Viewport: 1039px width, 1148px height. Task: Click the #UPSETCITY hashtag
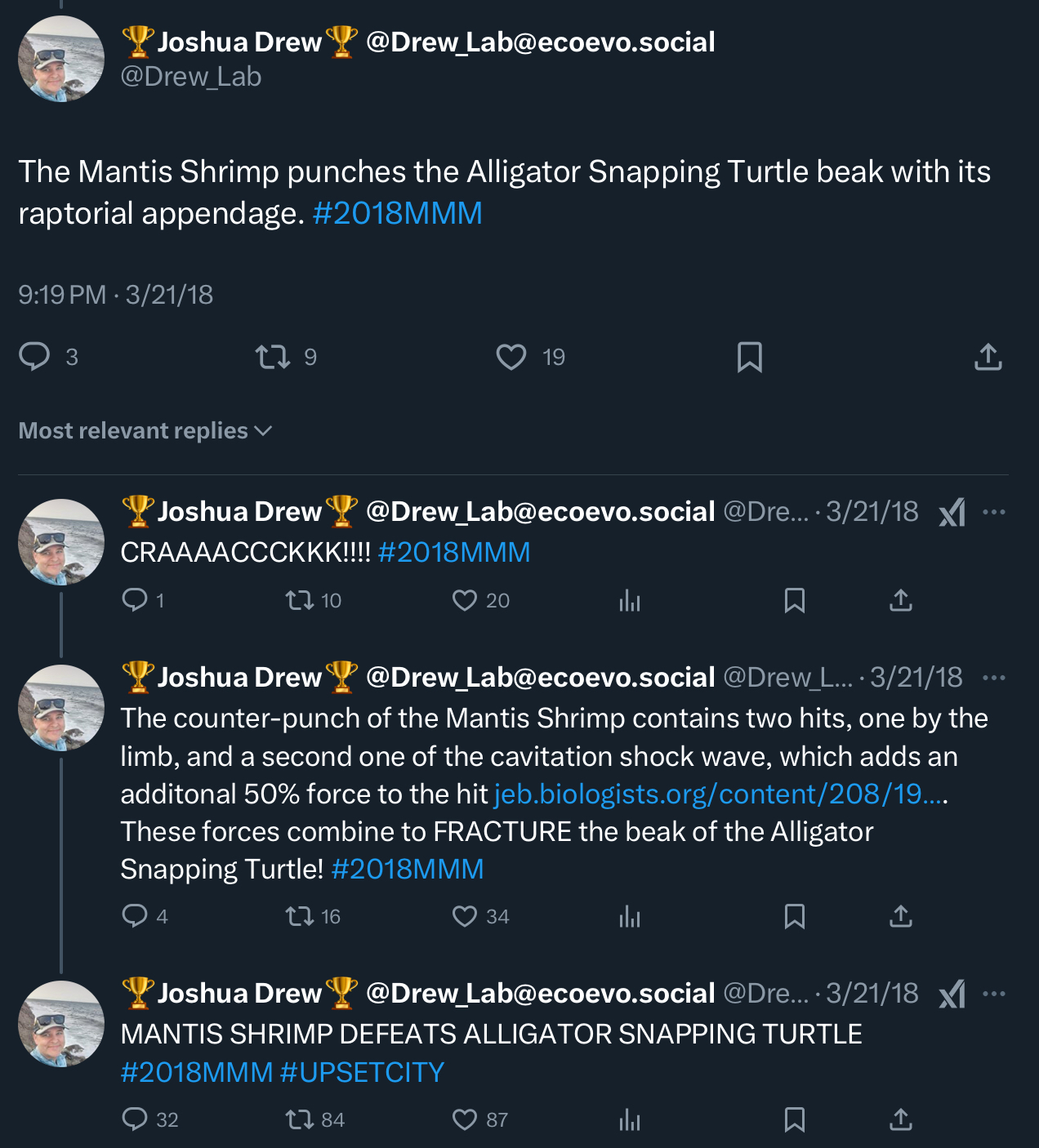[x=362, y=1072]
